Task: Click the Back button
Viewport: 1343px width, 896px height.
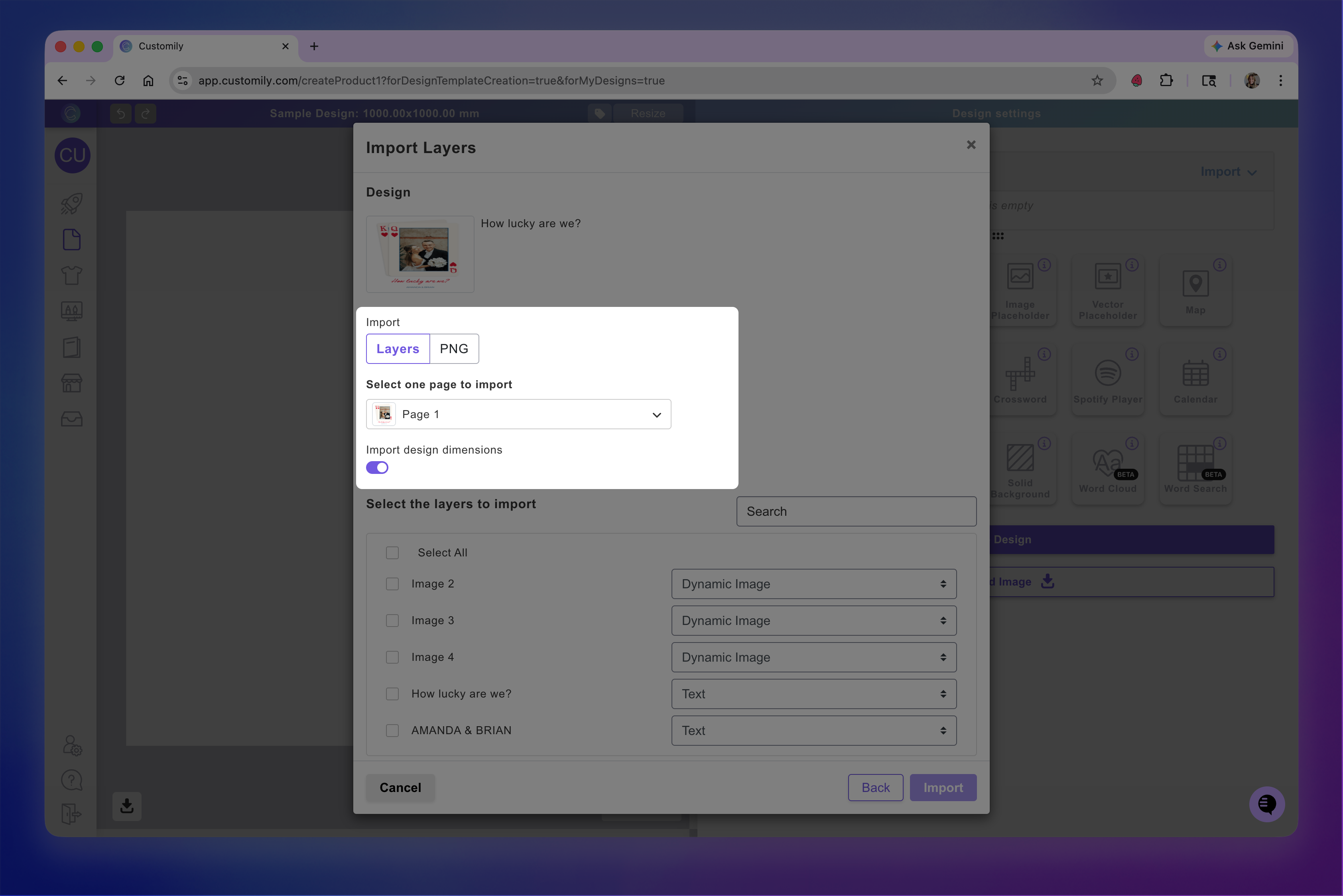Action: (875, 788)
